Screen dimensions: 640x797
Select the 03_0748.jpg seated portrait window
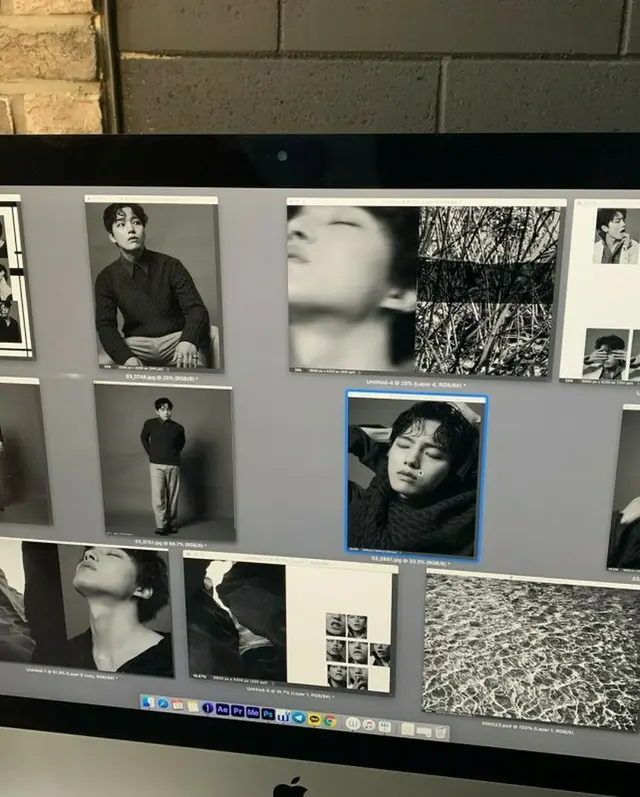coord(154,285)
